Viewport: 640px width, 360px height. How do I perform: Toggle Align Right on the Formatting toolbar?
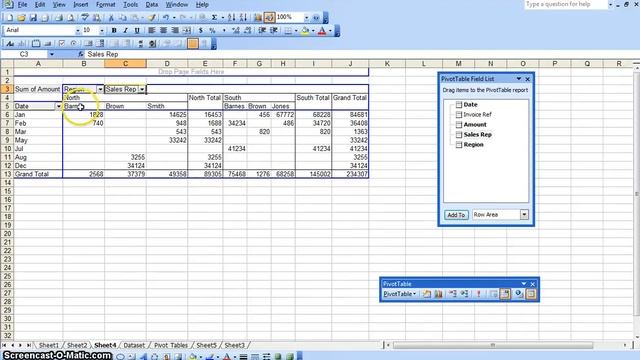coord(175,31)
